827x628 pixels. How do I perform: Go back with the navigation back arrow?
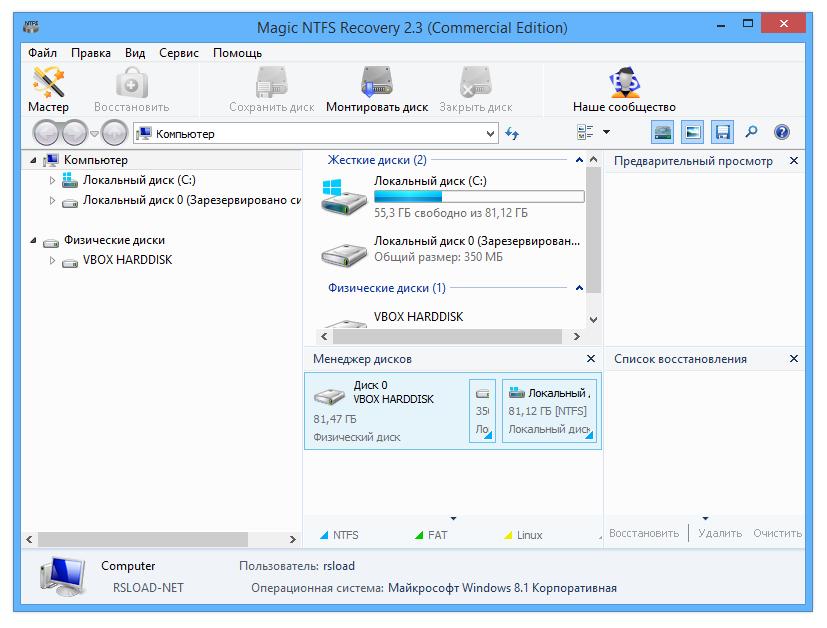click(x=46, y=133)
